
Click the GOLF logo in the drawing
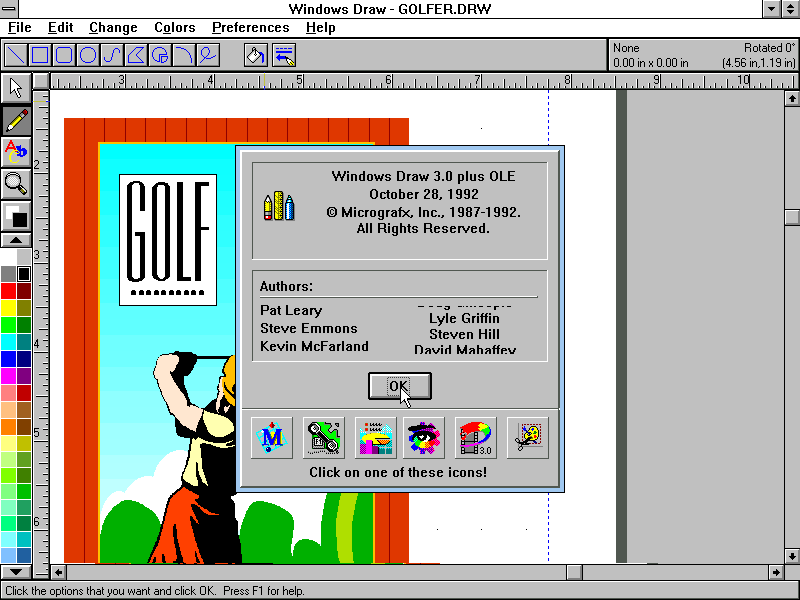[x=168, y=240]
